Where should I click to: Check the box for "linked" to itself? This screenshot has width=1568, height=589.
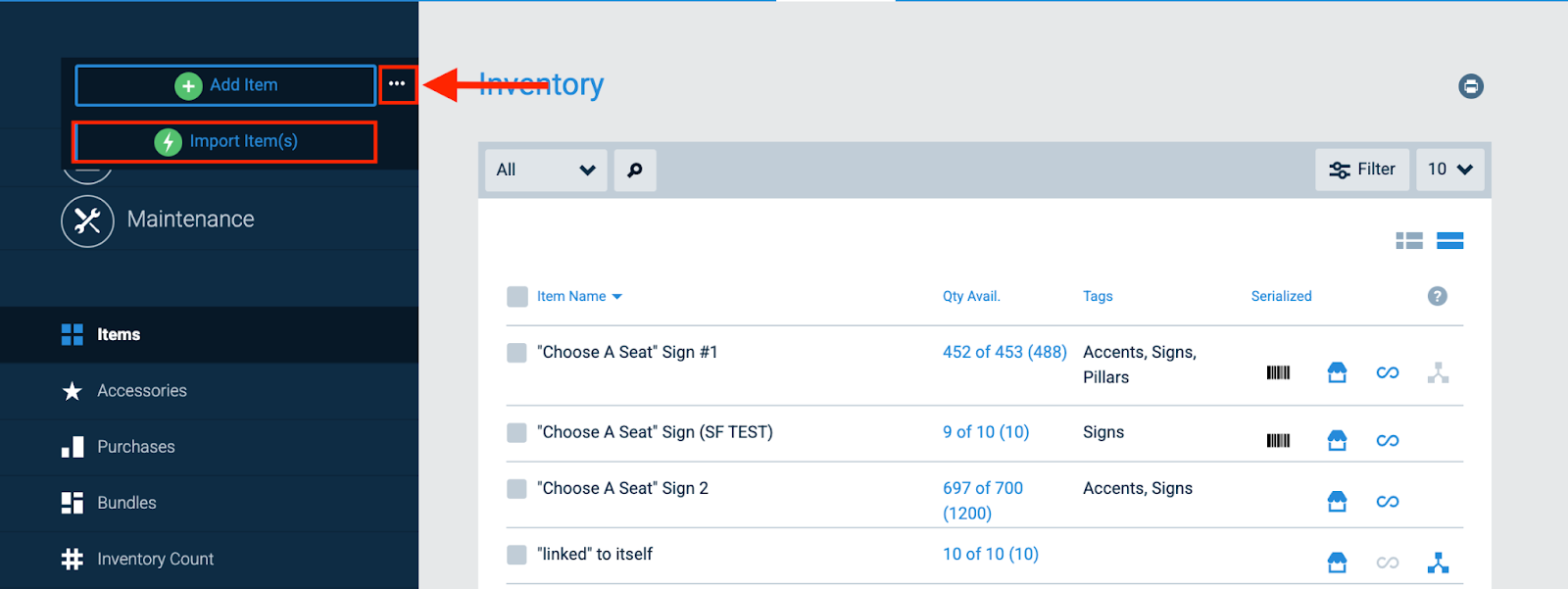[516, 554]
